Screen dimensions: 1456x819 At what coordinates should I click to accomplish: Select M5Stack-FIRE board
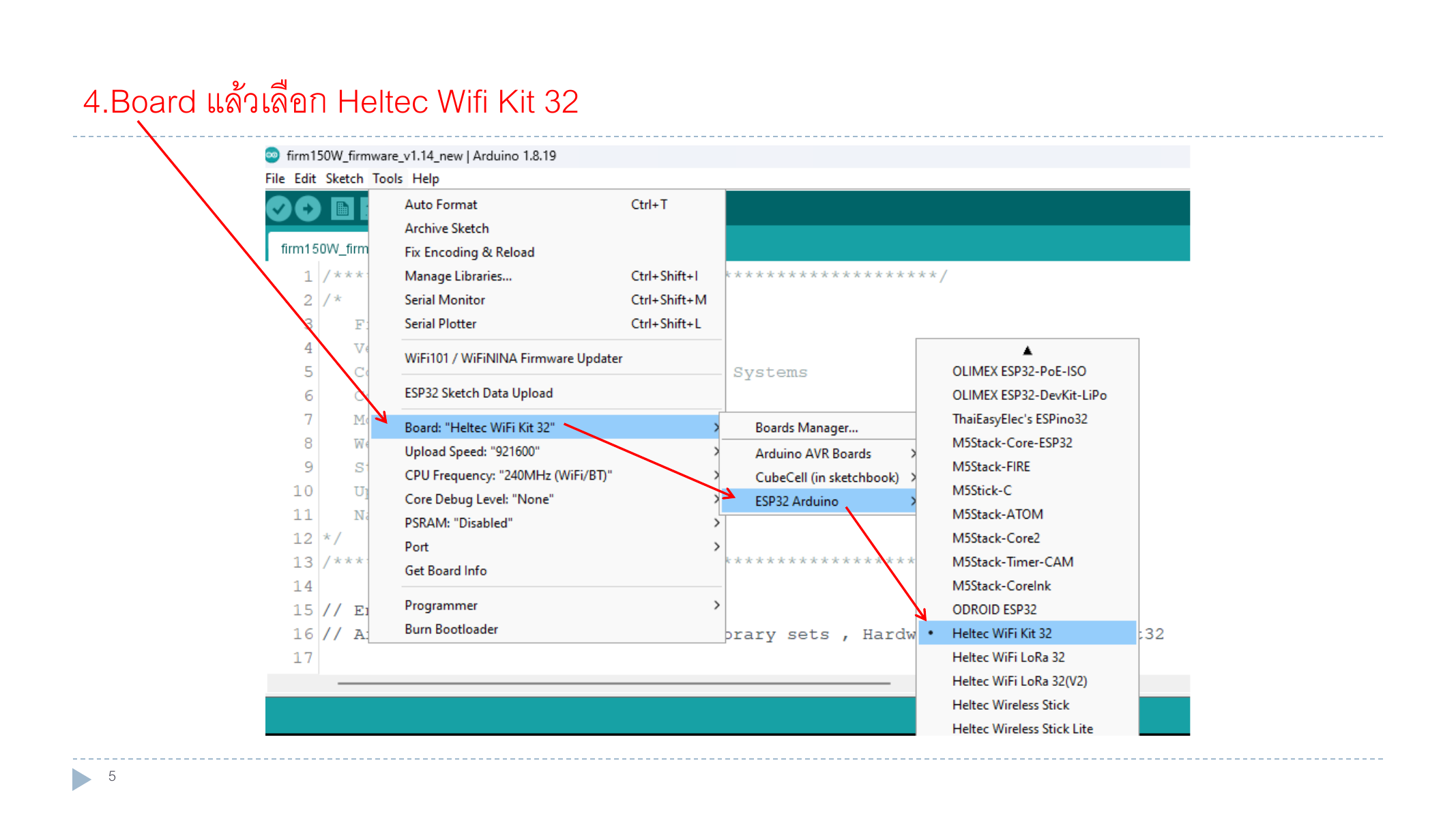[x=1028, y=467]
